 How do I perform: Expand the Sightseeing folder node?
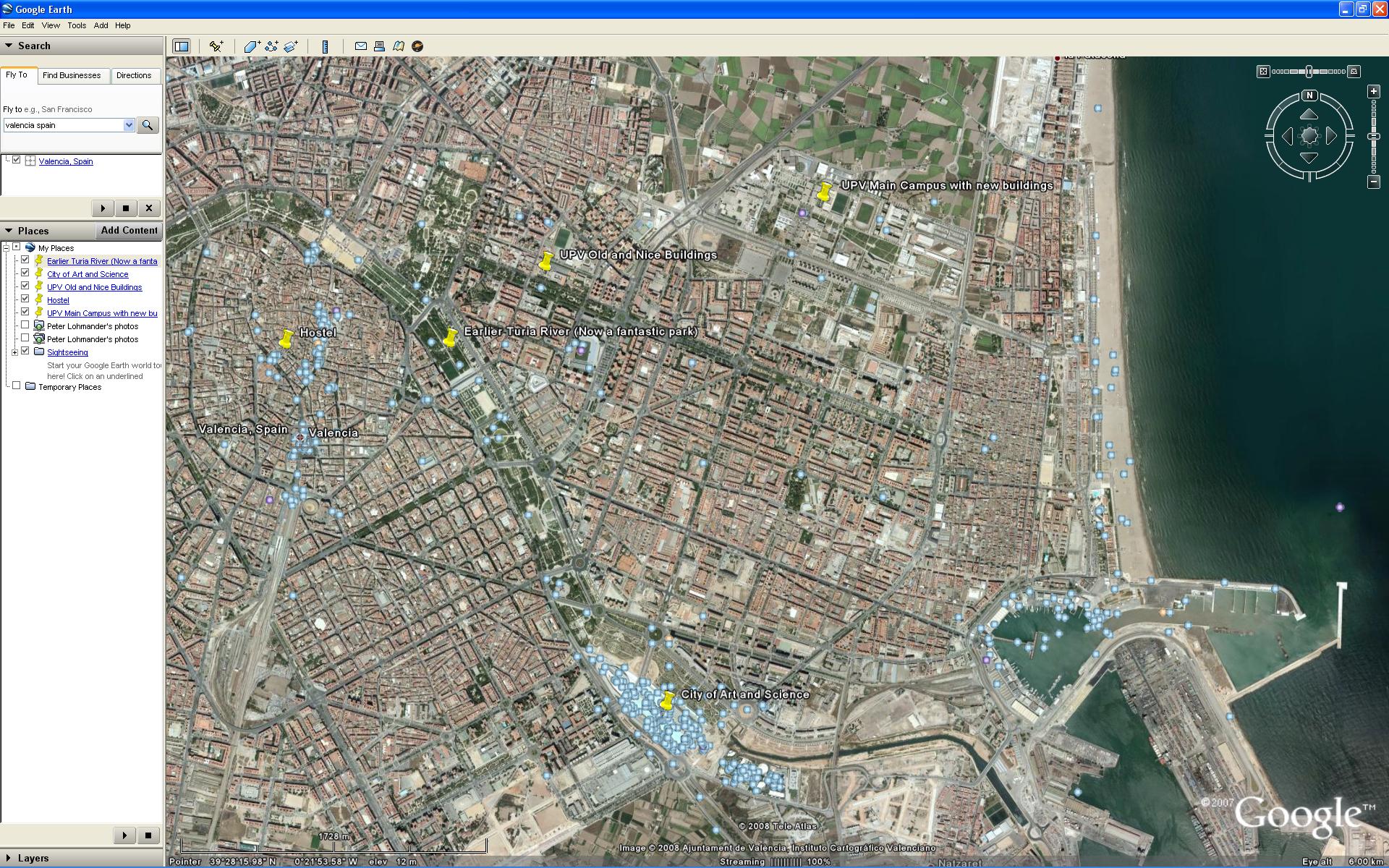tap(14, 352)
